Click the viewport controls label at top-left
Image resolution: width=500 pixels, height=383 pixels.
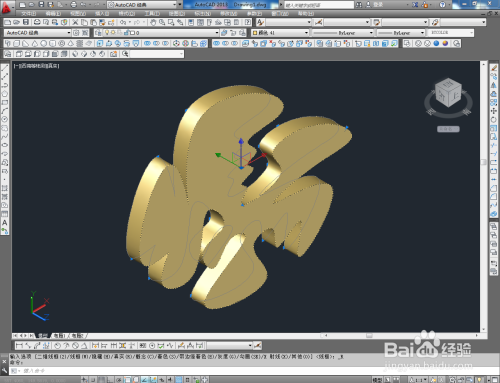coord(36,66)
